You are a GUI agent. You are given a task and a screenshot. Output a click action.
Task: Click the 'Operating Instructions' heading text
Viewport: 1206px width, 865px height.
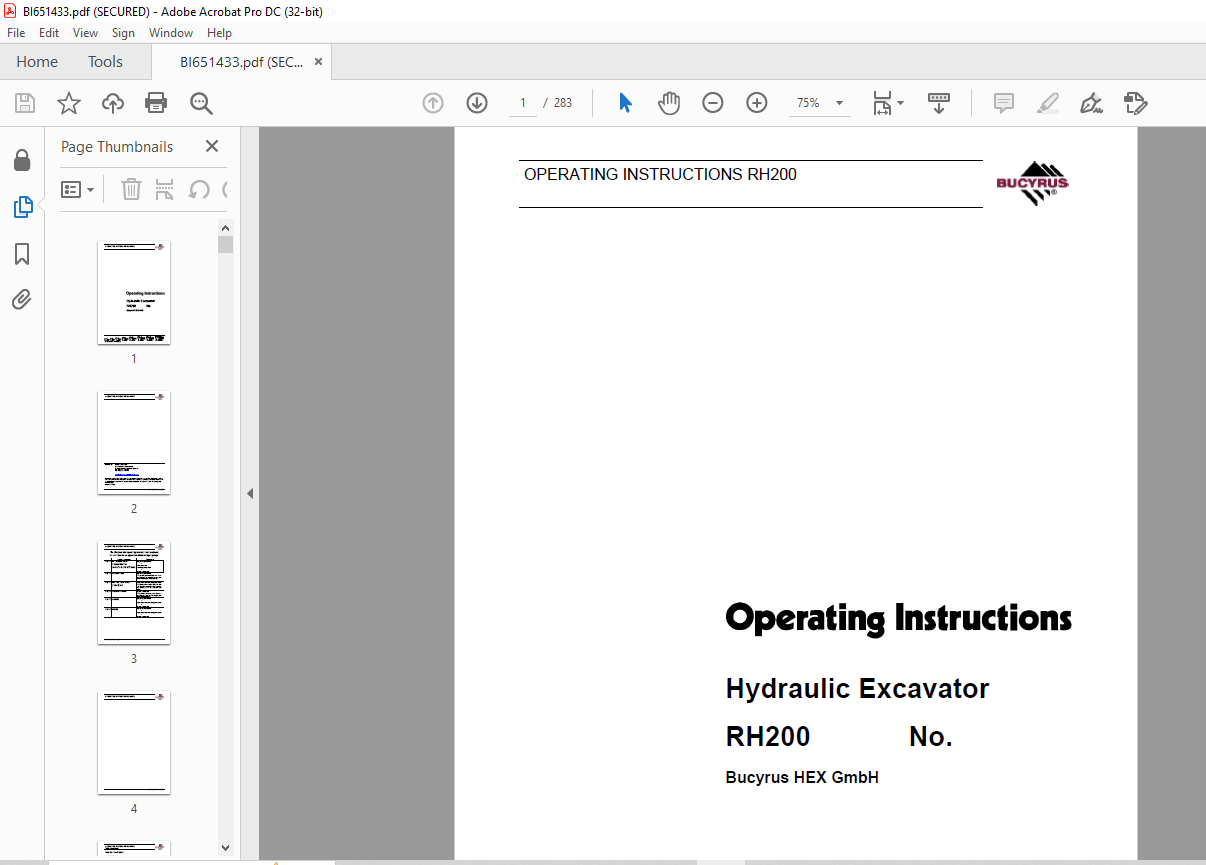pos(898,618)
